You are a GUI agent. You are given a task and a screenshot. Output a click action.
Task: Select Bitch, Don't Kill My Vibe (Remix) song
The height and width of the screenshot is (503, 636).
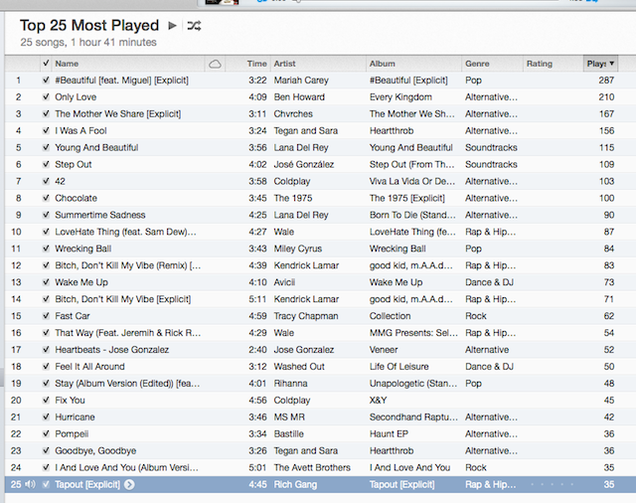(x=128, y=265)
